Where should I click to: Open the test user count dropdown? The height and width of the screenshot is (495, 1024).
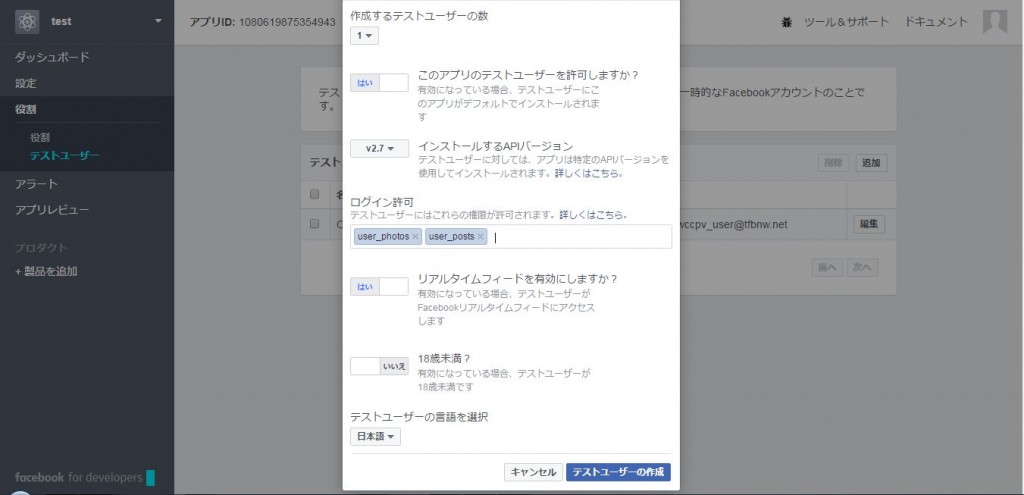pos(364,36)
